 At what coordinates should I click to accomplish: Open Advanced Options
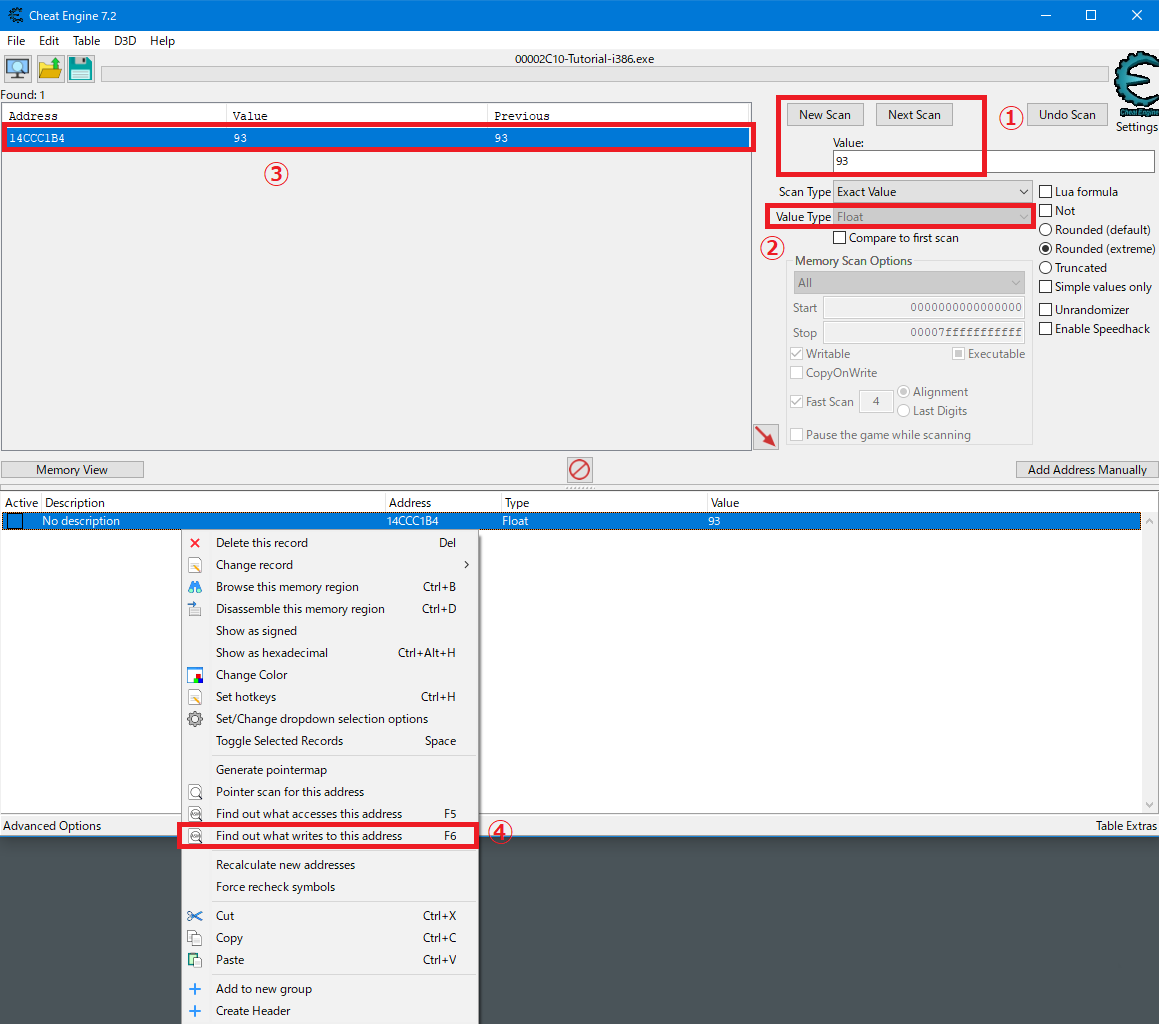(x=52, y=826)
